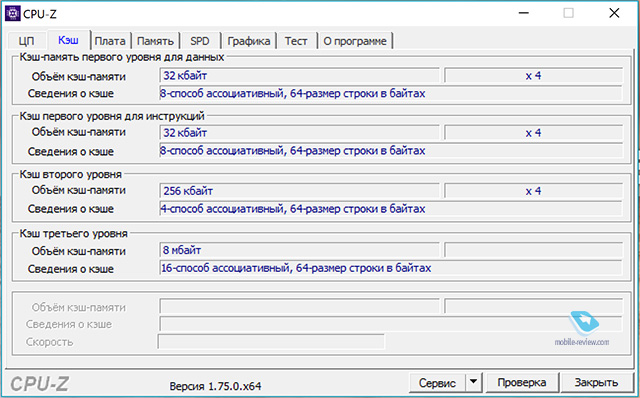The height and width of the screenshot is (398, 640).
Task: Switch to the Память tab
Action: click(x=155, y=41)
